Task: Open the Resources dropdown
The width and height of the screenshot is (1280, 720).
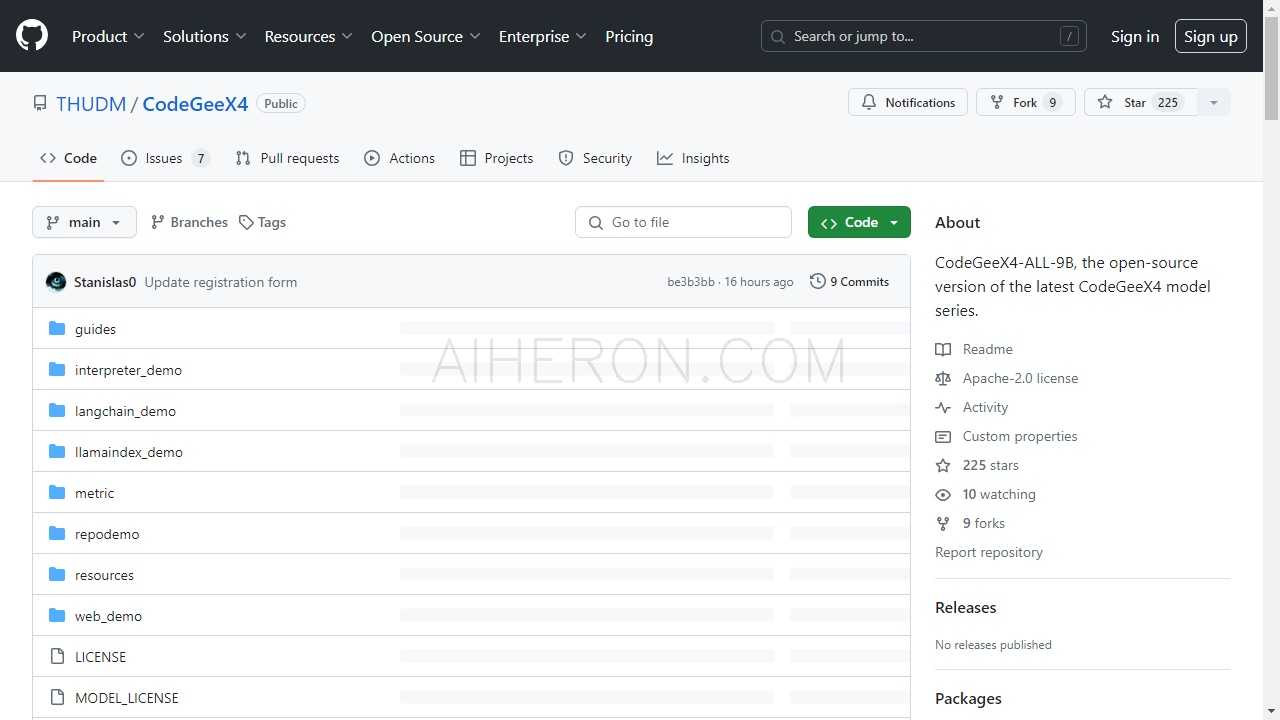Action: click(308, 36)
